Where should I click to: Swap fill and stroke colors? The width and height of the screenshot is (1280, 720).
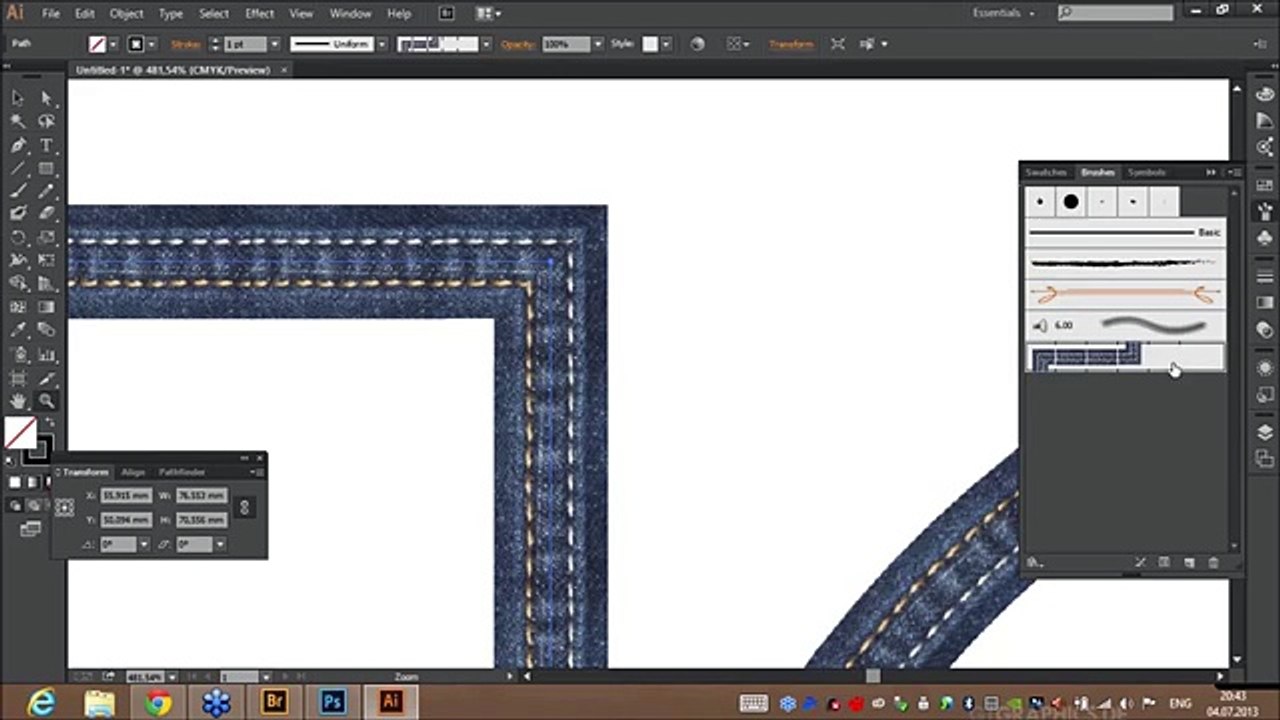pyautogui.click(x=50, y=423)
